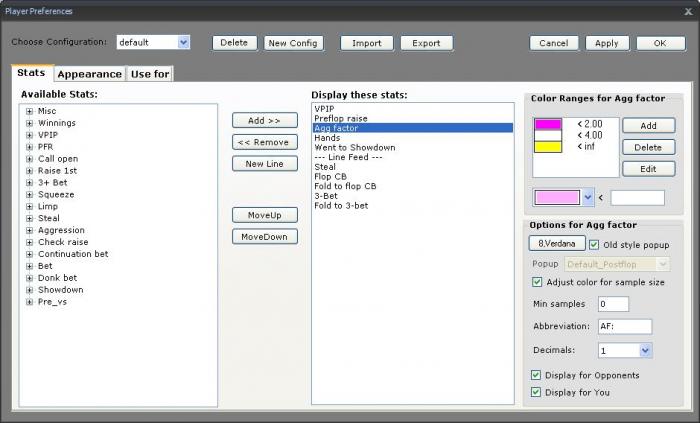Apply the preference changes
The height and width of the screenshot is (423, 700).
pyautogui.click(x=607, y=43)
